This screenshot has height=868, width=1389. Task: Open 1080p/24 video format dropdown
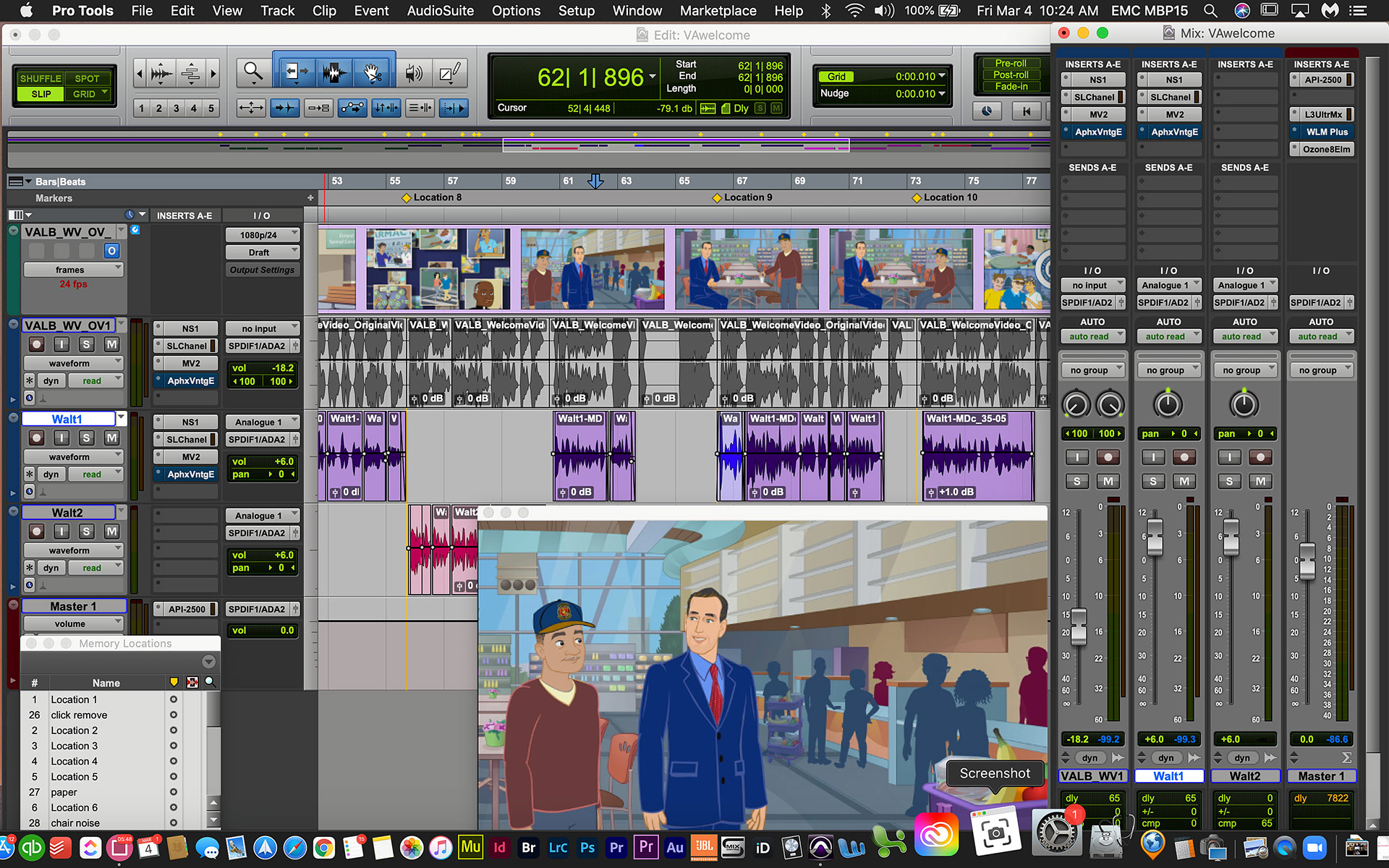point(263,234)
